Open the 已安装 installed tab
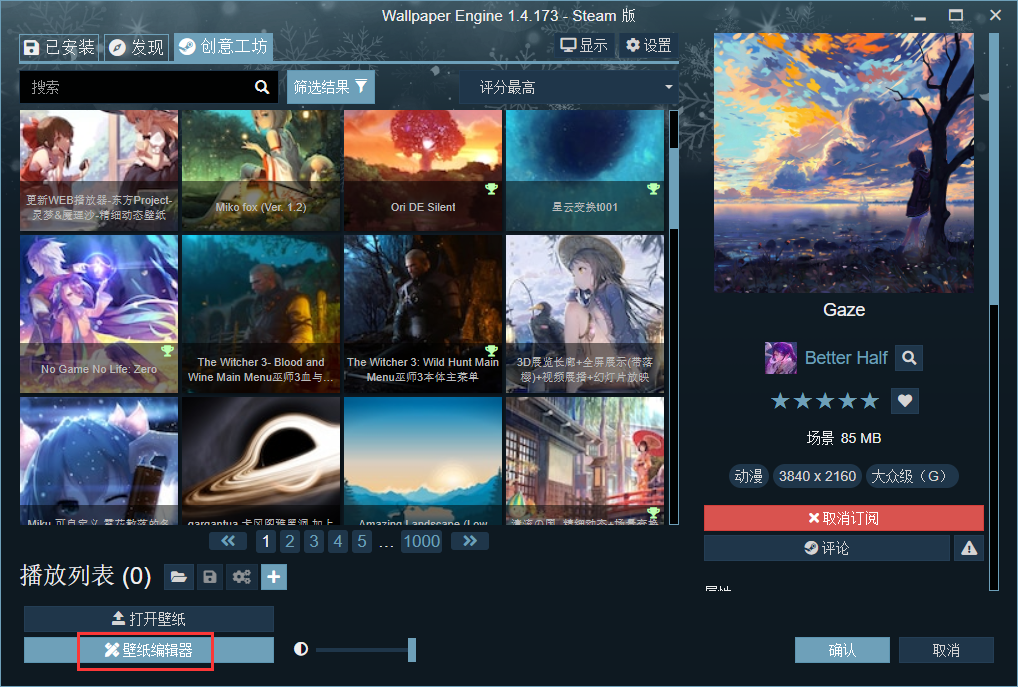The height and width of the screenshot is (687, 1018). coord(59,47)
